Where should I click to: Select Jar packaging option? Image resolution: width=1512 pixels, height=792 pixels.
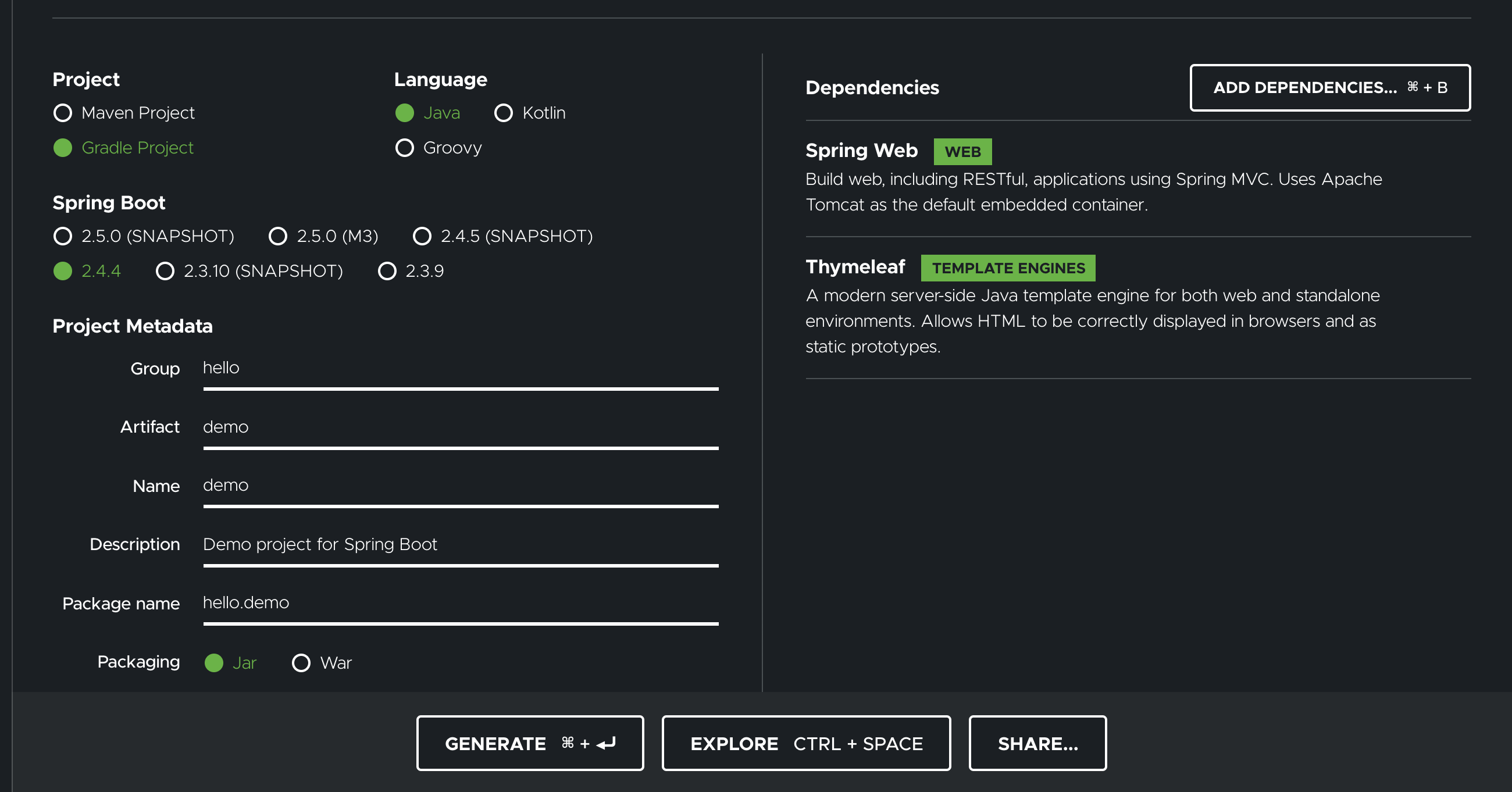tap(214, 663)
